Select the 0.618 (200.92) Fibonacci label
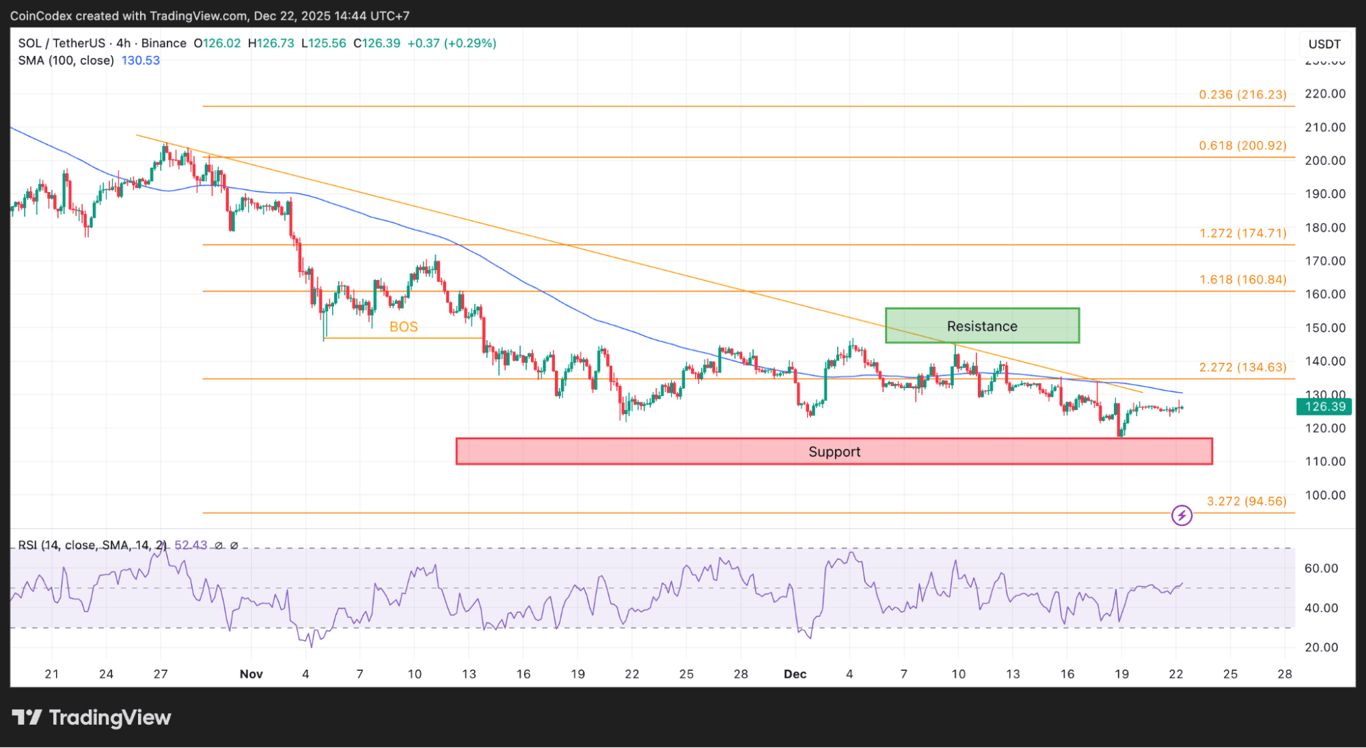The height and width of the screenshot is (748, 1366). point(1242,145)
